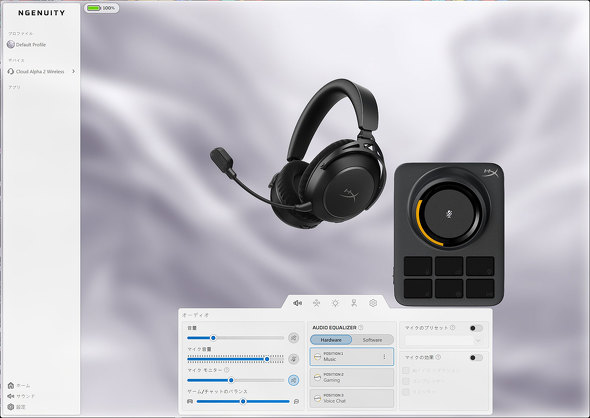
Task: Click the game/chat balance slider handle
Action: point(243,401)
